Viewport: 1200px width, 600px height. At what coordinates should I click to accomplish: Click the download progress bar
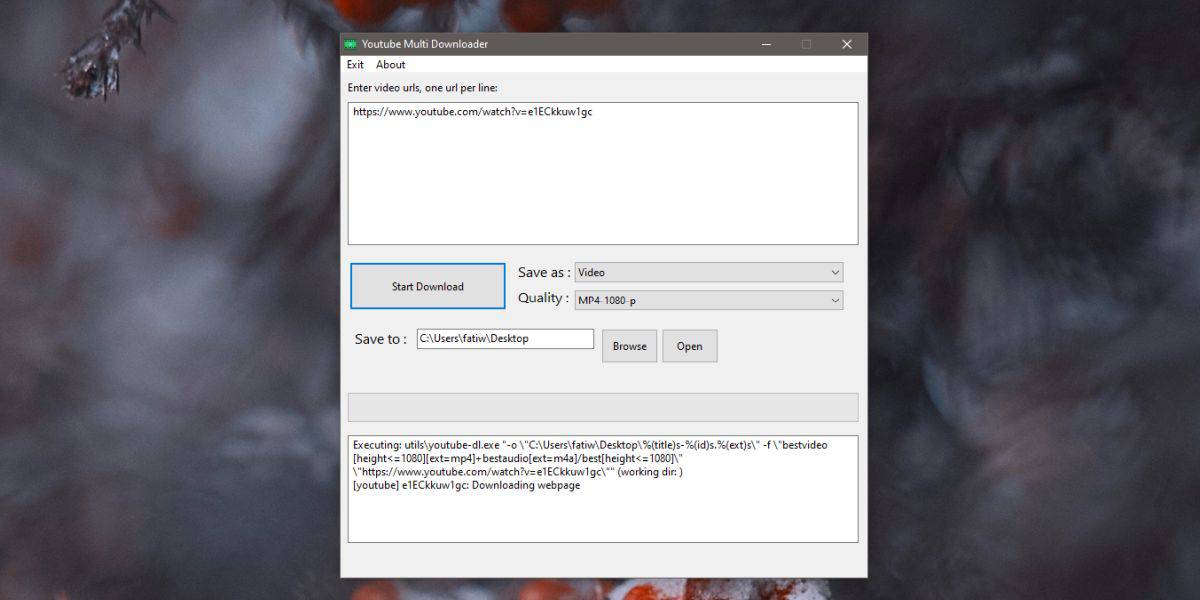pyautogui.click(x=603, y=407)
